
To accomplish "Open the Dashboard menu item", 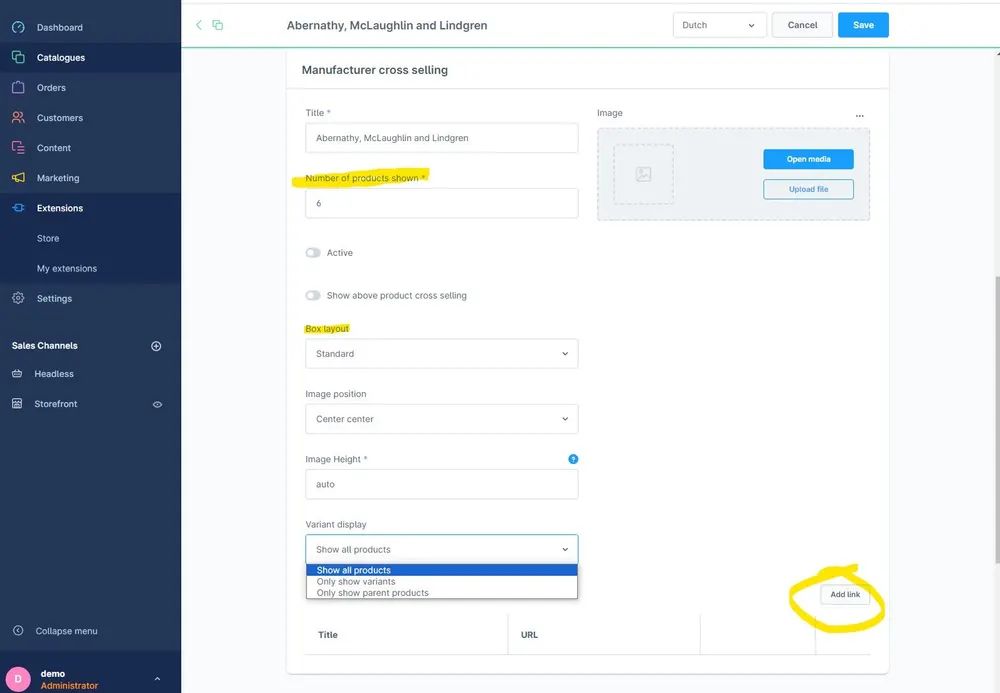I will coord(60,27).
